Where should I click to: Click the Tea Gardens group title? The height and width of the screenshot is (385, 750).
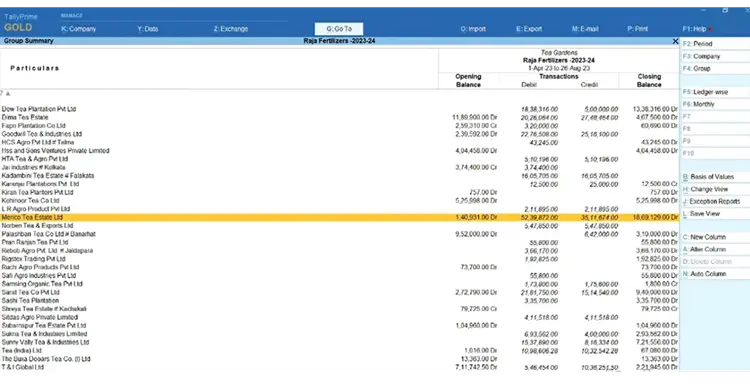pyautogui.click(x=559, y=53)
